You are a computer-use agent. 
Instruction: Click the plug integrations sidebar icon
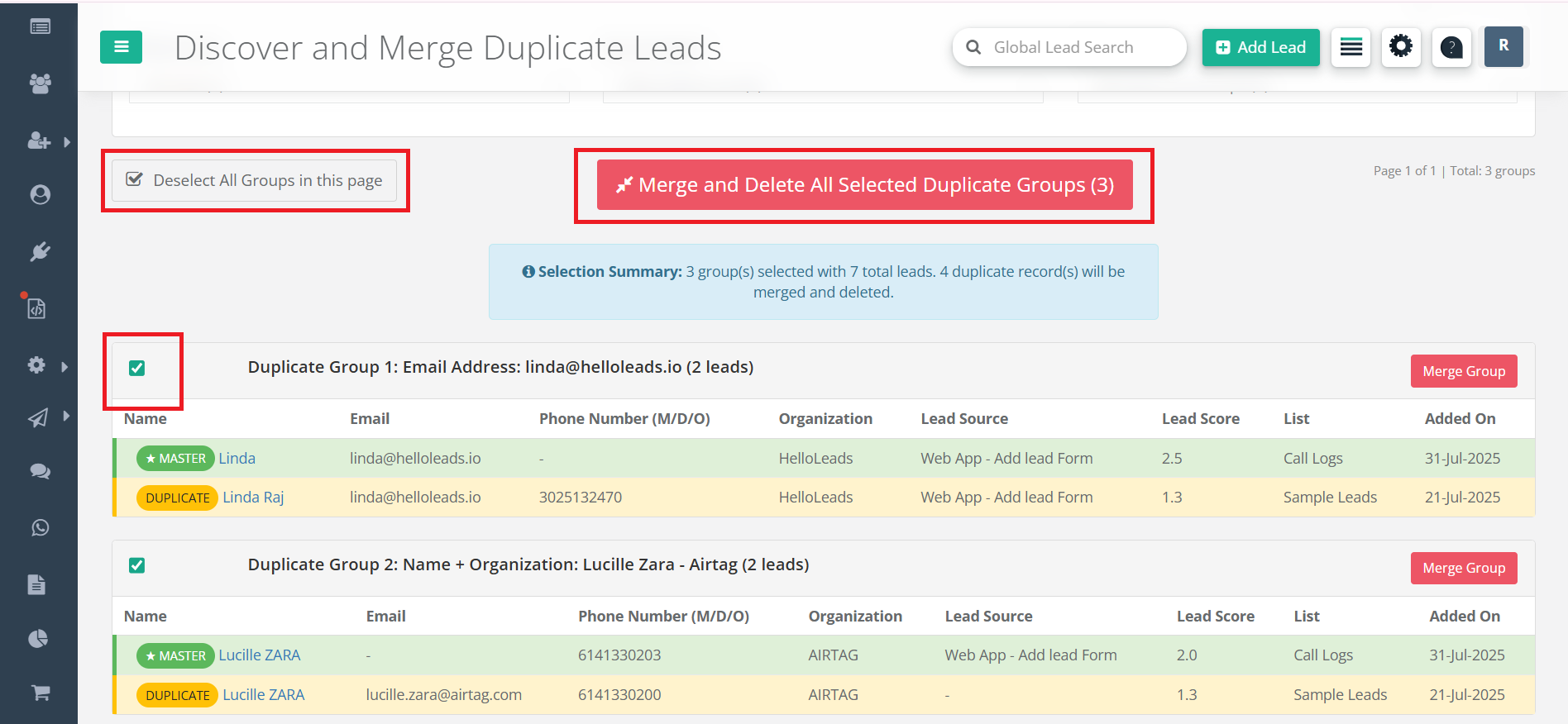click(40, 251)
